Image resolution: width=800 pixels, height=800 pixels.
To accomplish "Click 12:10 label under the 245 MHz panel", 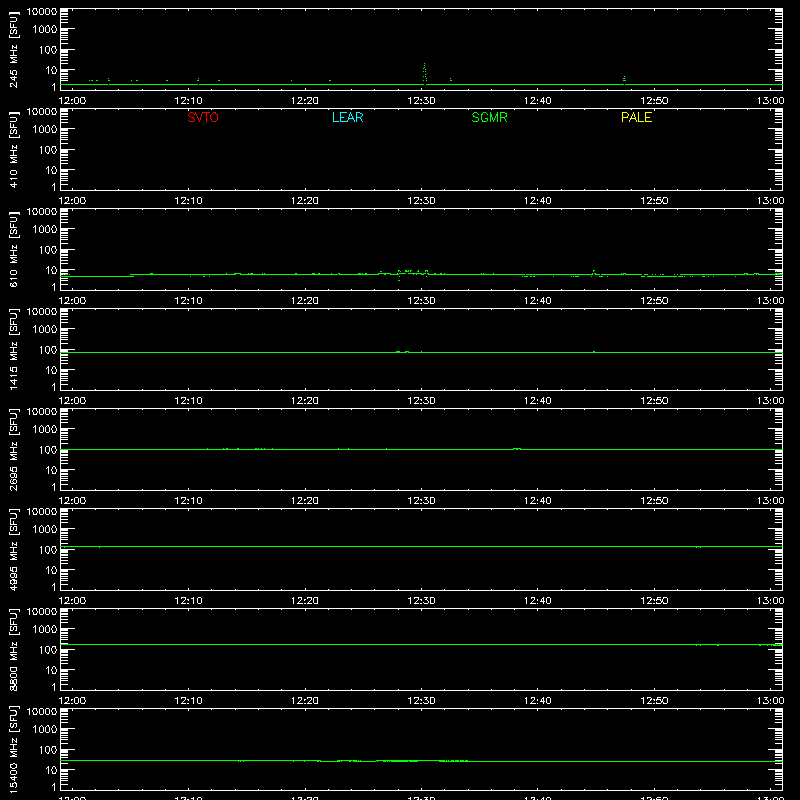I will (x=188, y=101).
